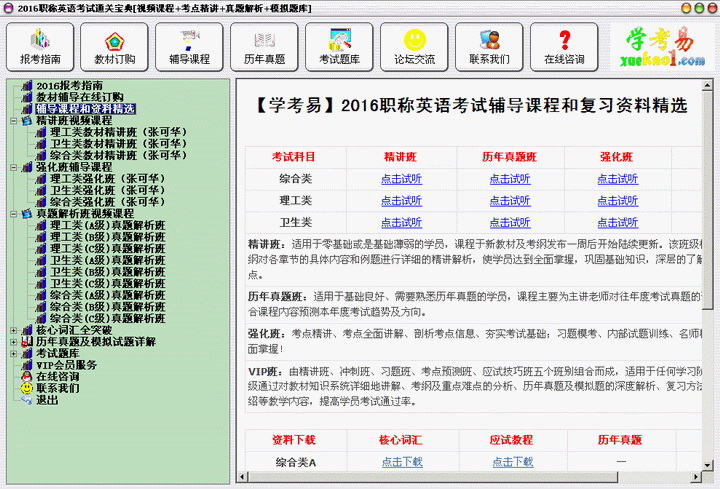The height and width of the screenshot is (489, 720).
Task: Click the 在线咨询 question mark button
Action: 564,47
